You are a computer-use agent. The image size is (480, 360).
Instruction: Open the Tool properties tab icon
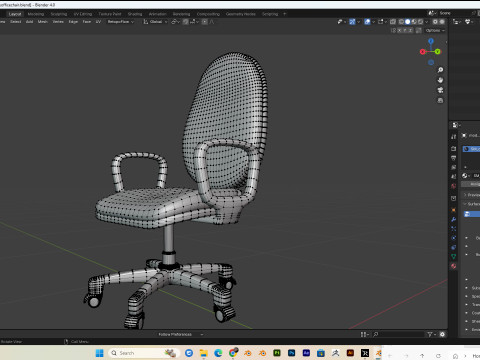tap(453, 137)
